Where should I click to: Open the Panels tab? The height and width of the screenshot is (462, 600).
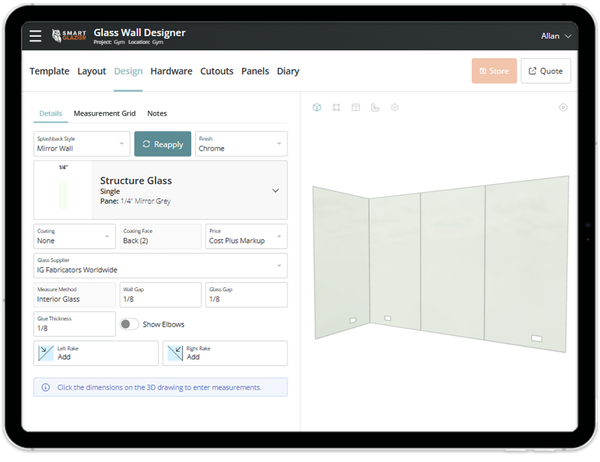click(x=255, y=71)
